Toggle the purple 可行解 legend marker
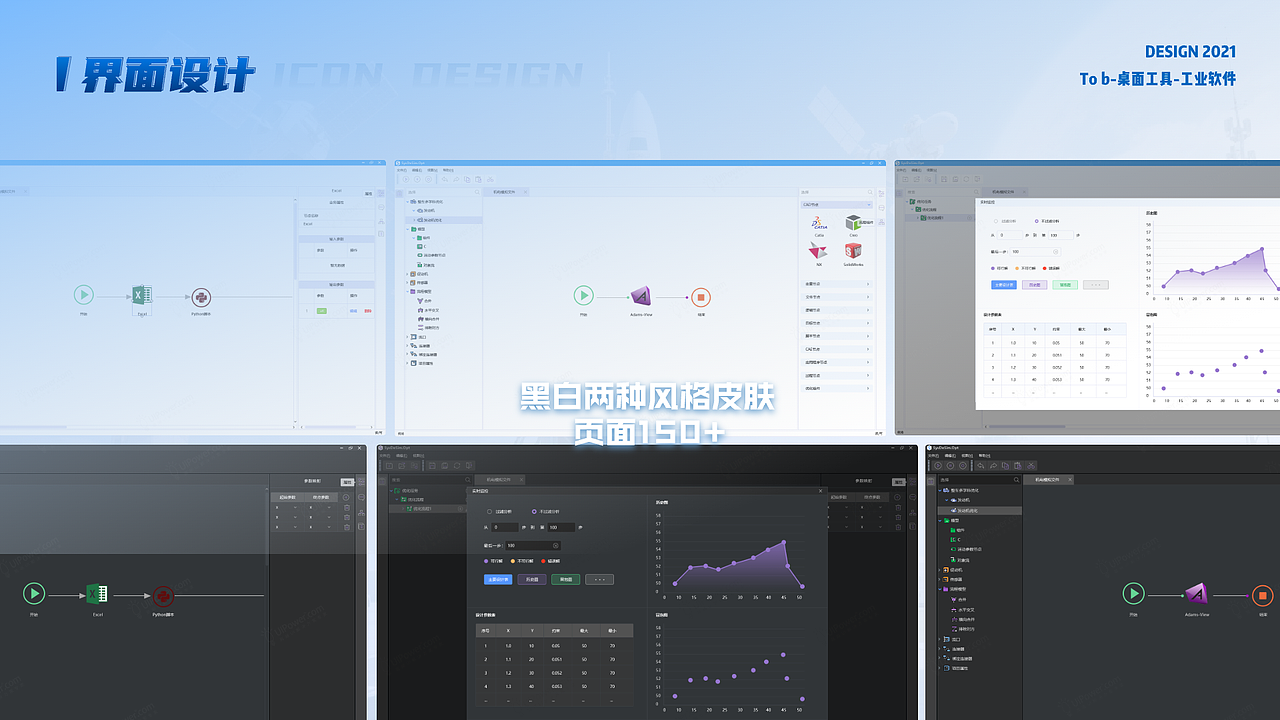This screenshot has width=1280, height=720. coord(486,561)
